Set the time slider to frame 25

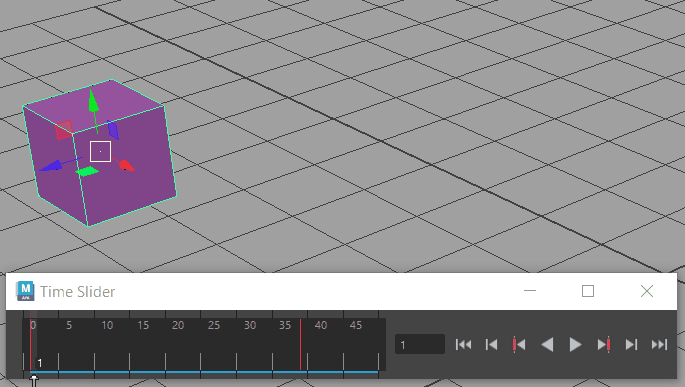[x=201, y=345]
